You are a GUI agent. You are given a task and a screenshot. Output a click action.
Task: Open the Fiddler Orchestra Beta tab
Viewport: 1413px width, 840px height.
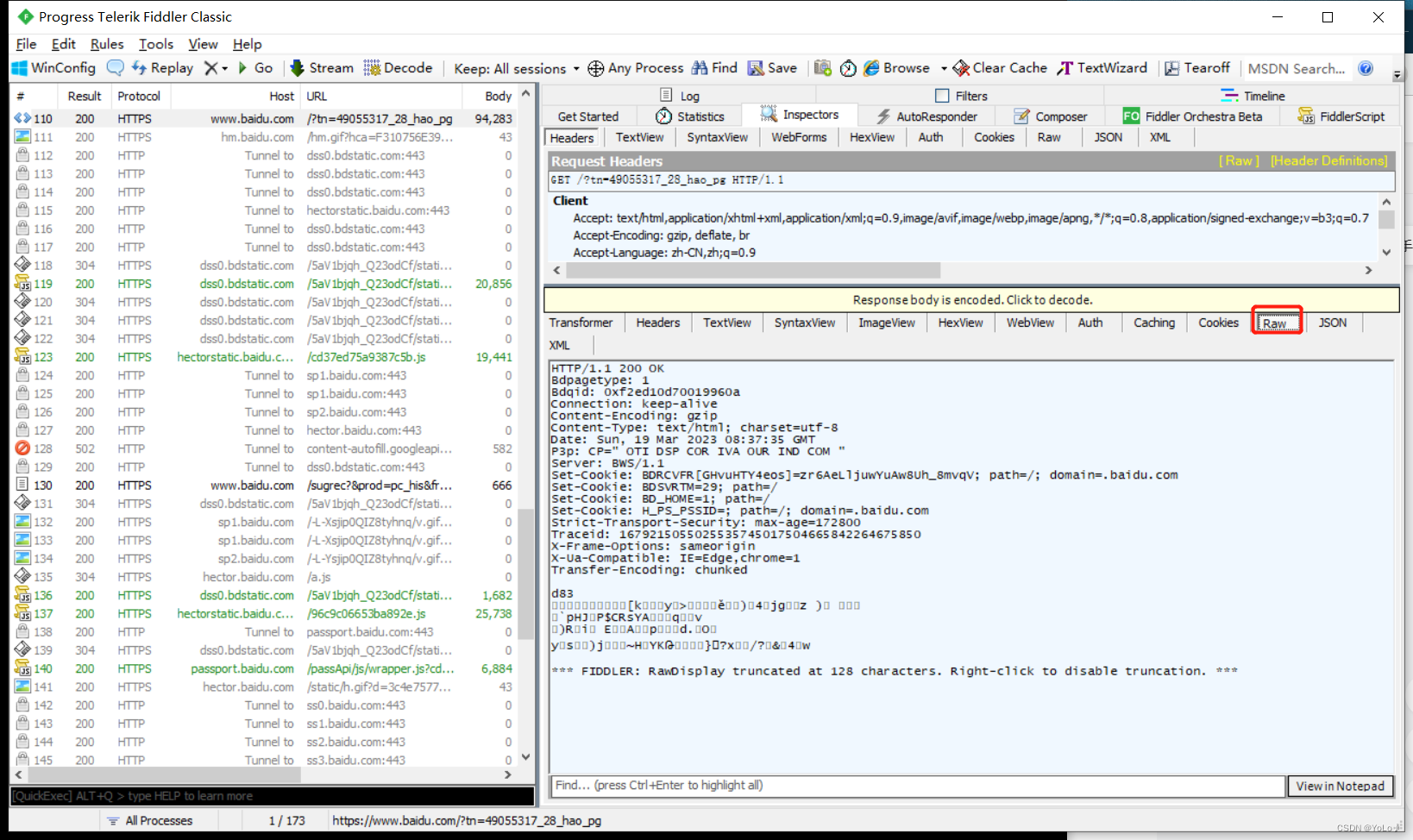tap(1192, 116)
